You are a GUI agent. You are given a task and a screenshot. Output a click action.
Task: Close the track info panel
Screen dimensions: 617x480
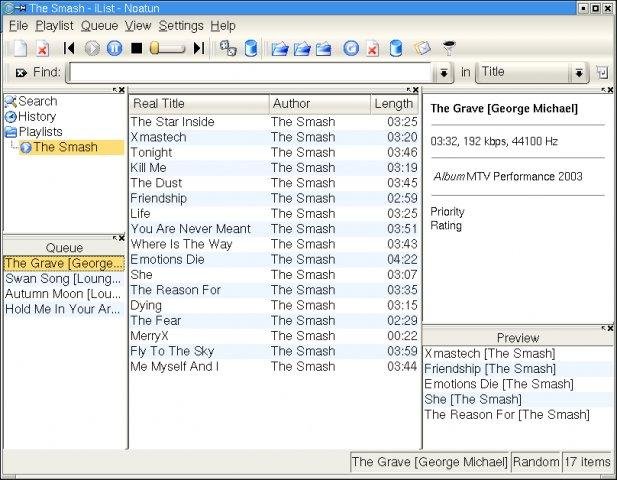point(610,90)
